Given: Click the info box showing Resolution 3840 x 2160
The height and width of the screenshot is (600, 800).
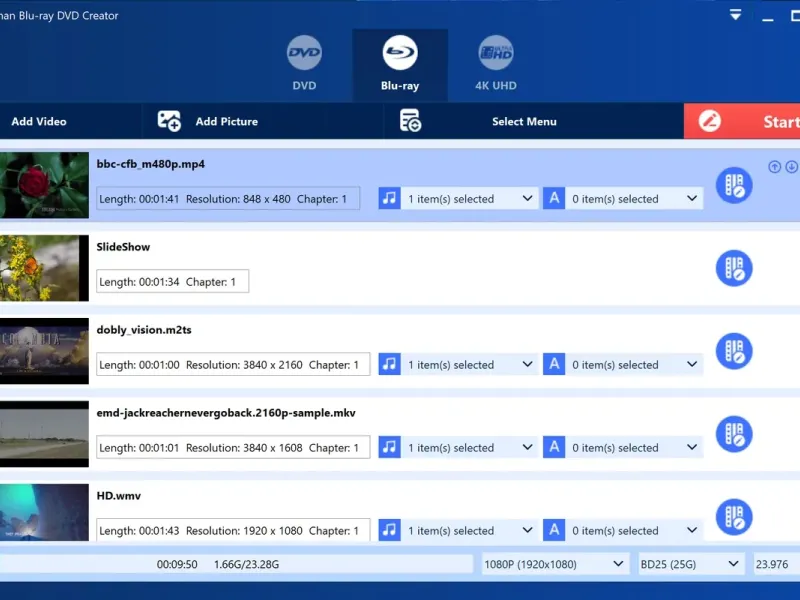Looking at the screenshot, I should coord(233,364).
